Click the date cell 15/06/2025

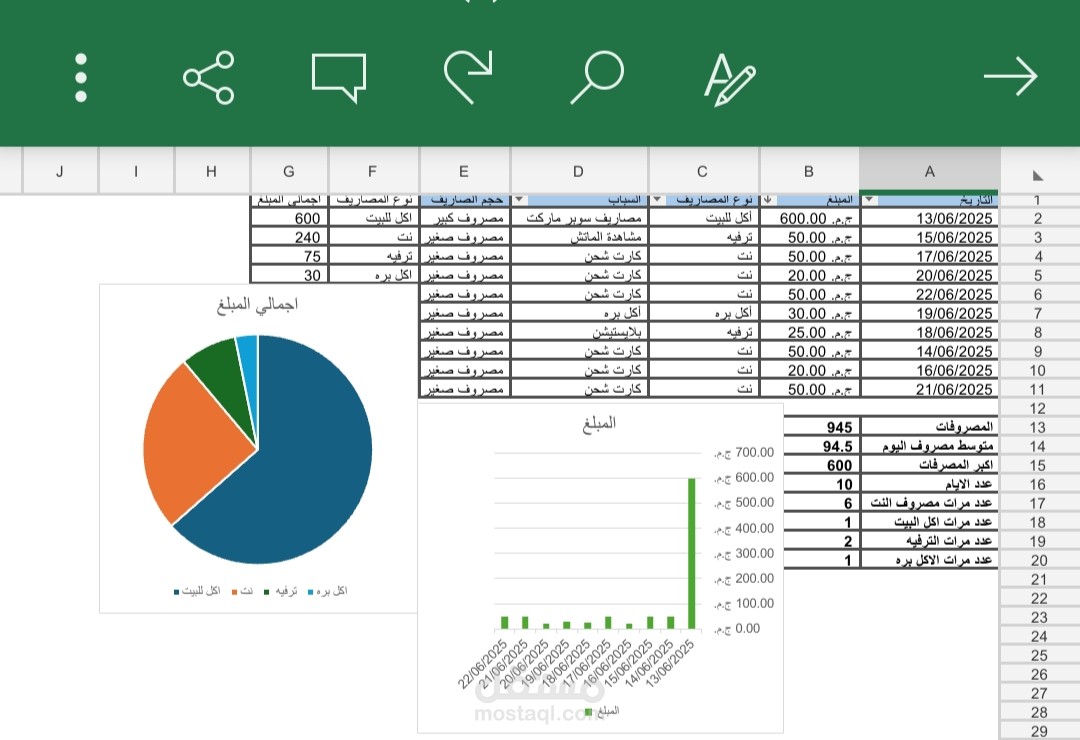tap(929, 237)
